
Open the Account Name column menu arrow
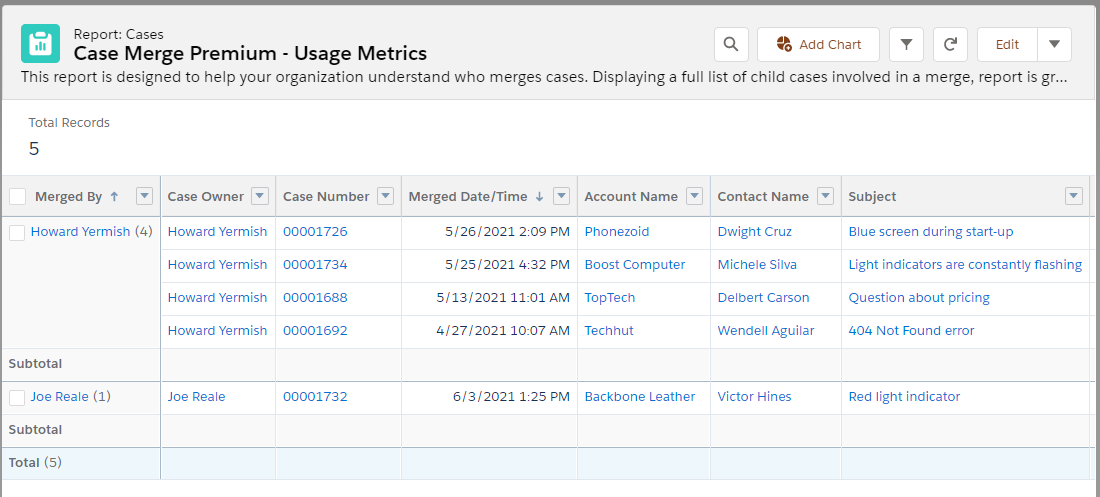pyautogui.click(x=694, y=197)
